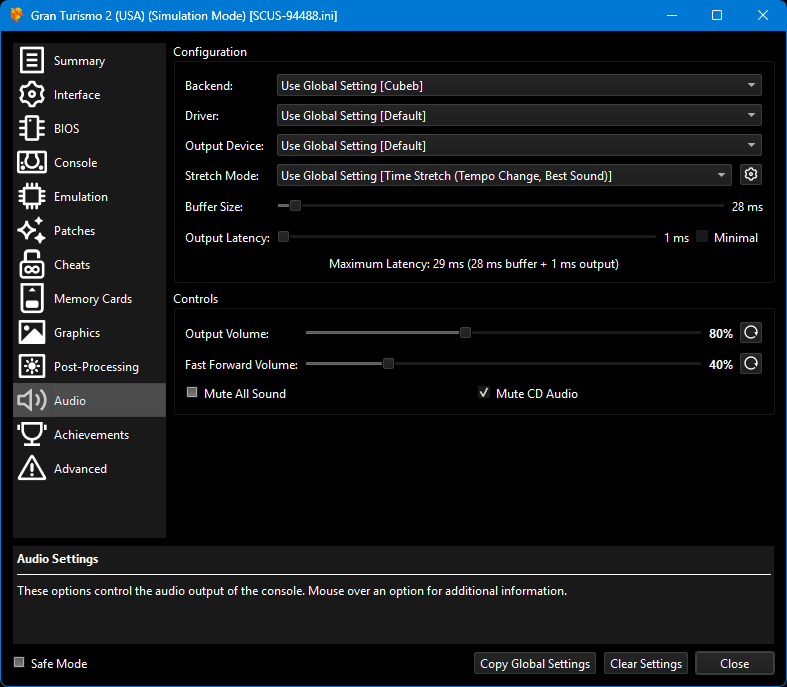Click the Summary page icon in sidebar
This screenshot has width=787, height=687.
click(x=32, y=61)
